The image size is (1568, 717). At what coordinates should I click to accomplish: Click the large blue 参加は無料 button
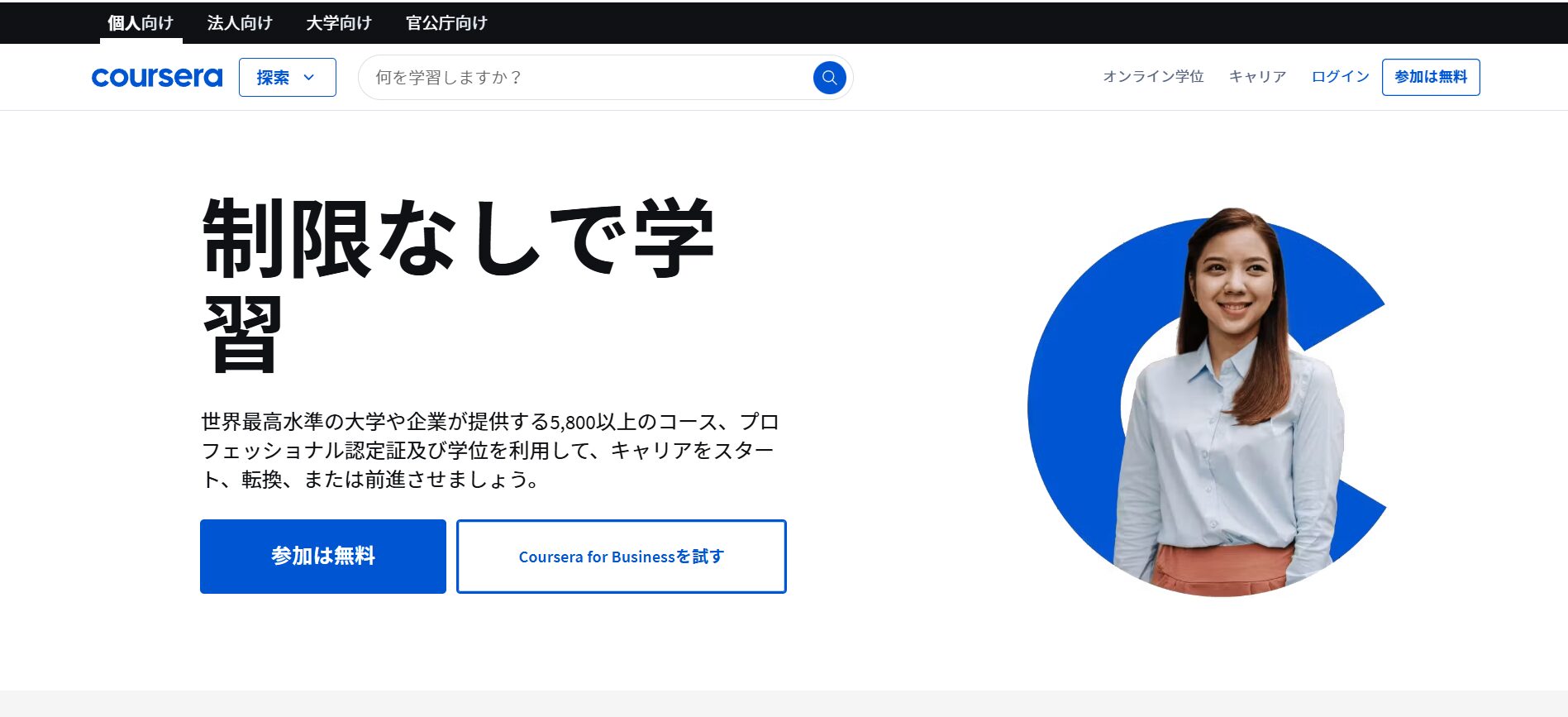(x=323, y=557)
